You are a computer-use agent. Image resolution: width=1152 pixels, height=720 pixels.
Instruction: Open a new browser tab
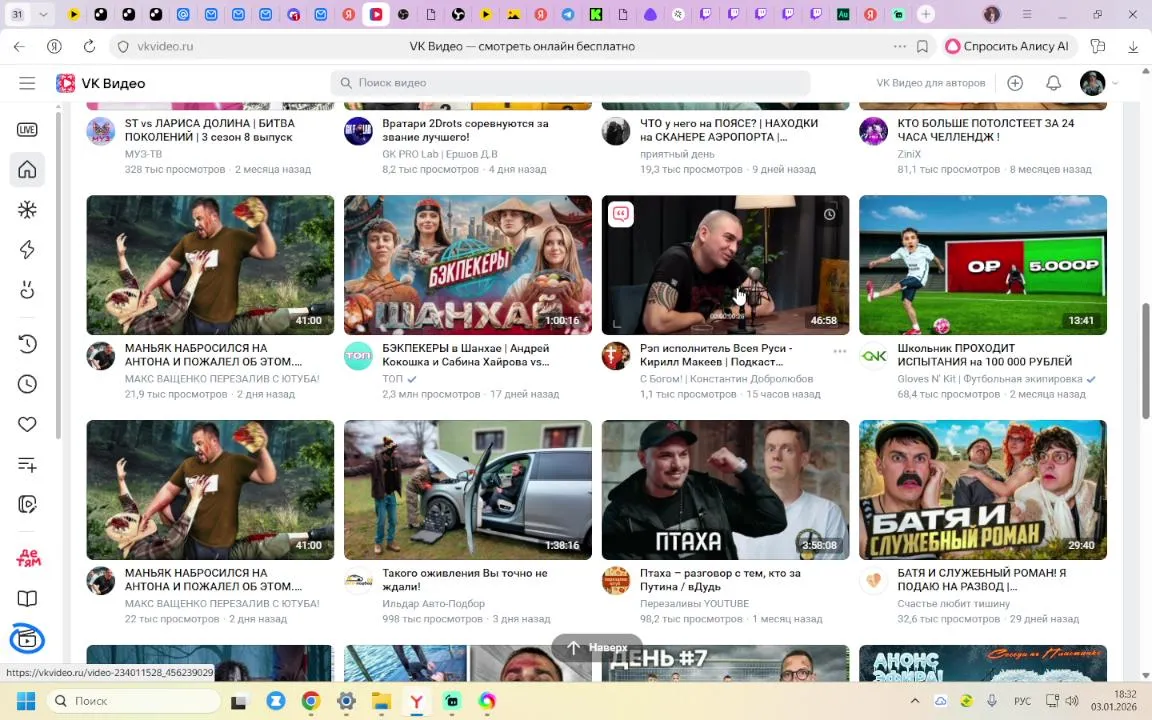[x=926, y=14]
